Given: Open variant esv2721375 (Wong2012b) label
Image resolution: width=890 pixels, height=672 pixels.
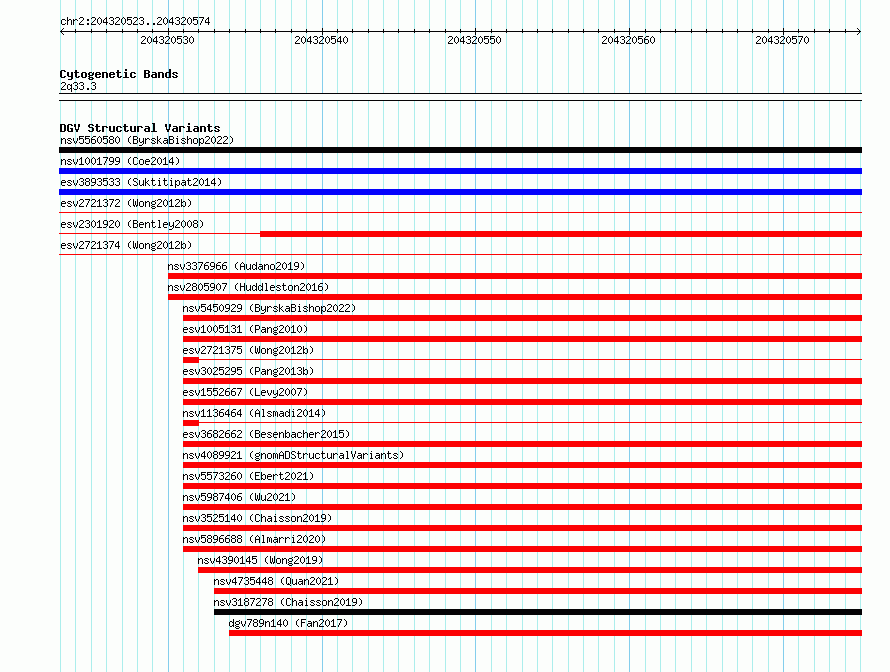Looking at the screenshot, I should point(248,350).
